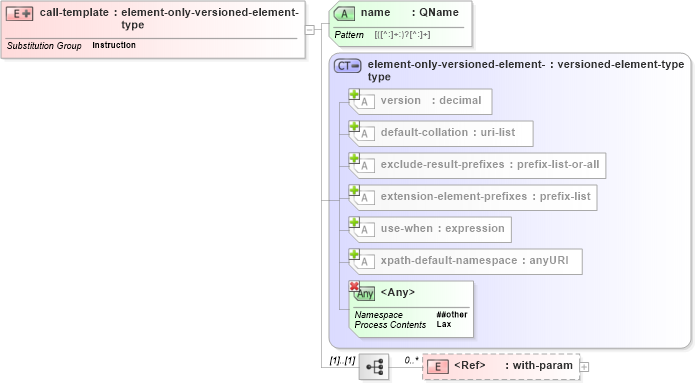This screenshot has height=384, width=696.
Task: Select the call-template element title text
Action: click(x=169, y=19)
